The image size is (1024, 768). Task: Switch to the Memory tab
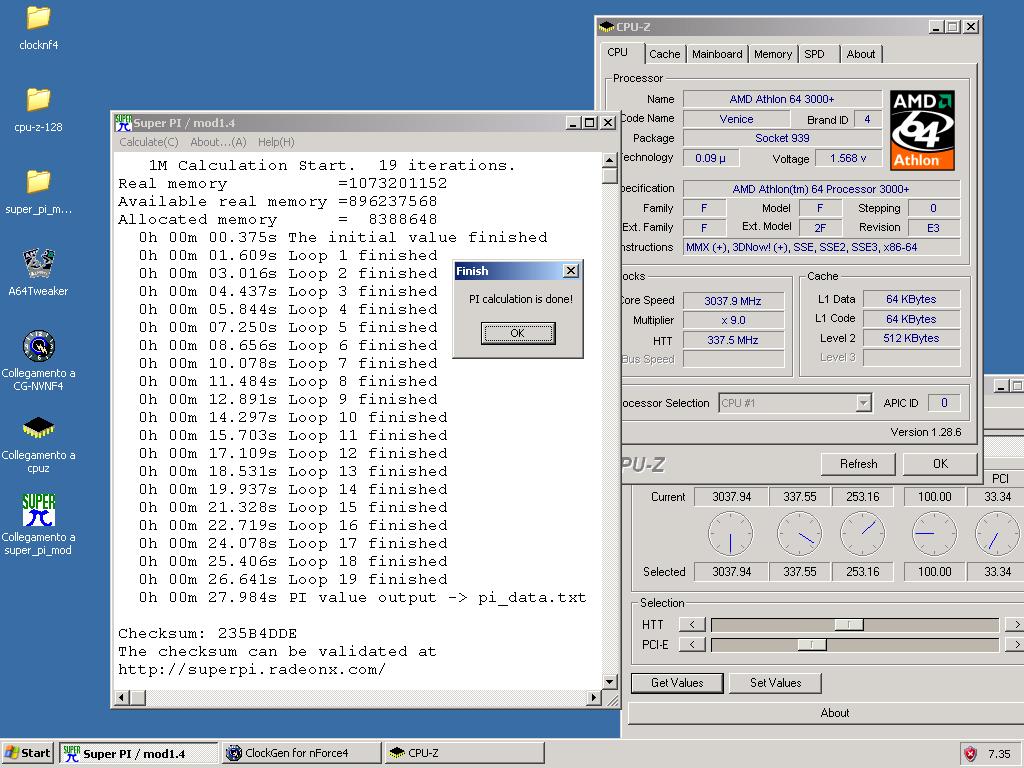[773, 54]
